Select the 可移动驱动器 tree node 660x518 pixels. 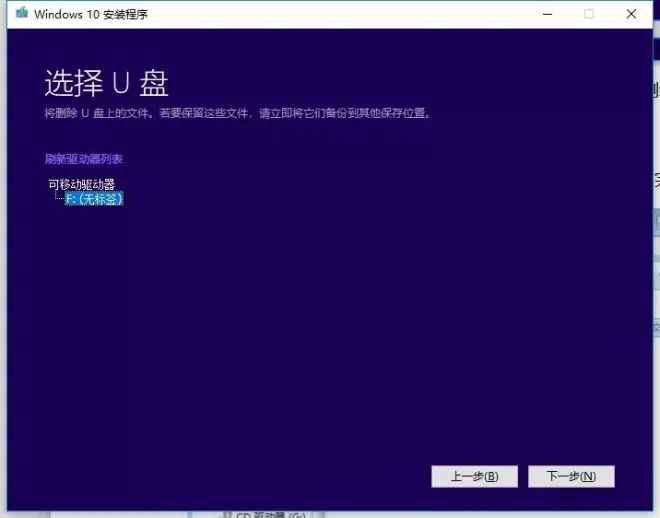(x=81, y=184)
